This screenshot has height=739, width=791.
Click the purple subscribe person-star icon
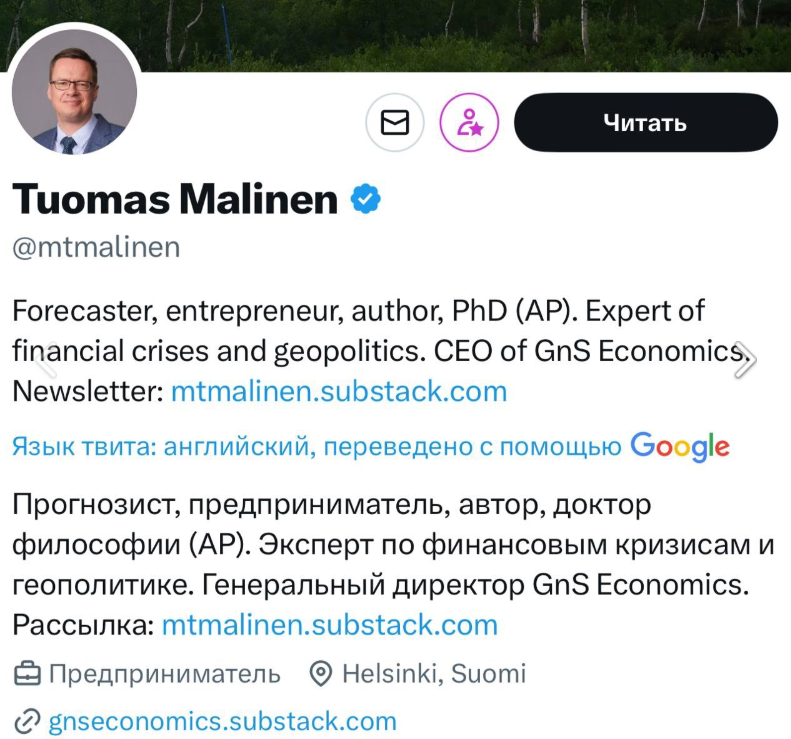tap(469, 123)
